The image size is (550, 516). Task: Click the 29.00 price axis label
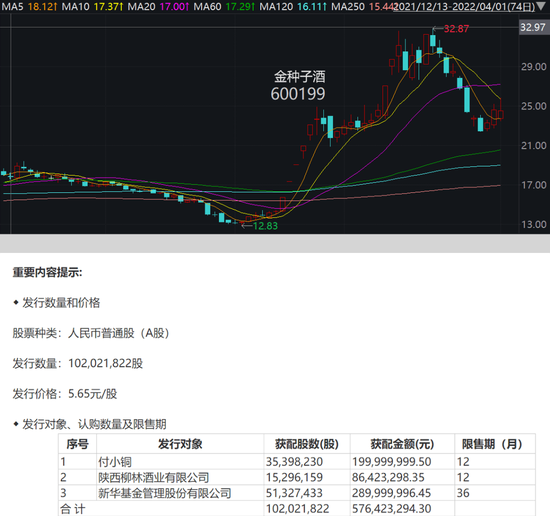click(x=534, y=67)
